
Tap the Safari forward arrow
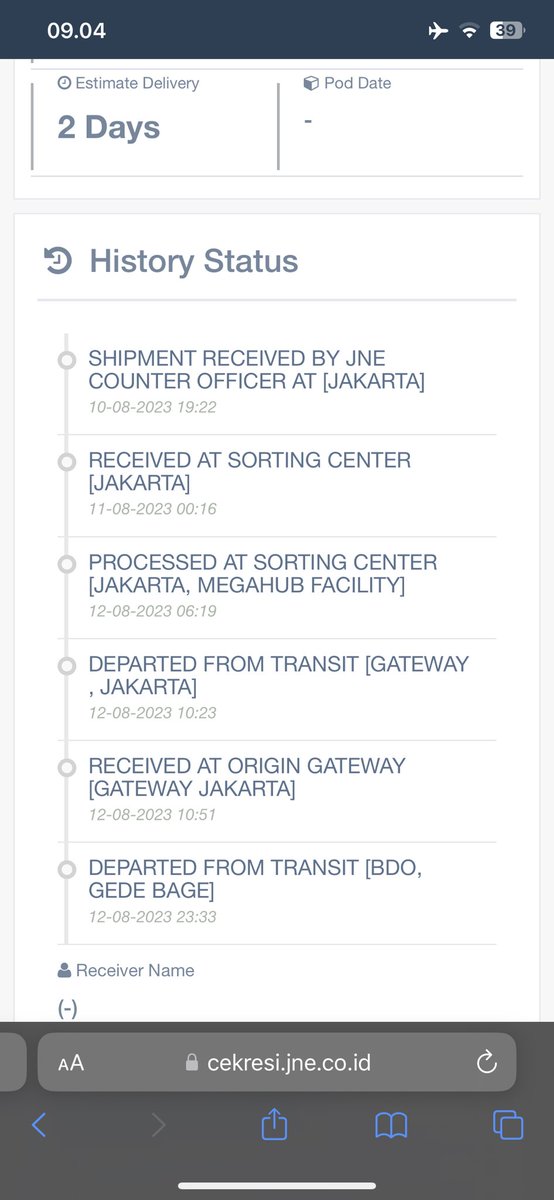[157, 1125]
